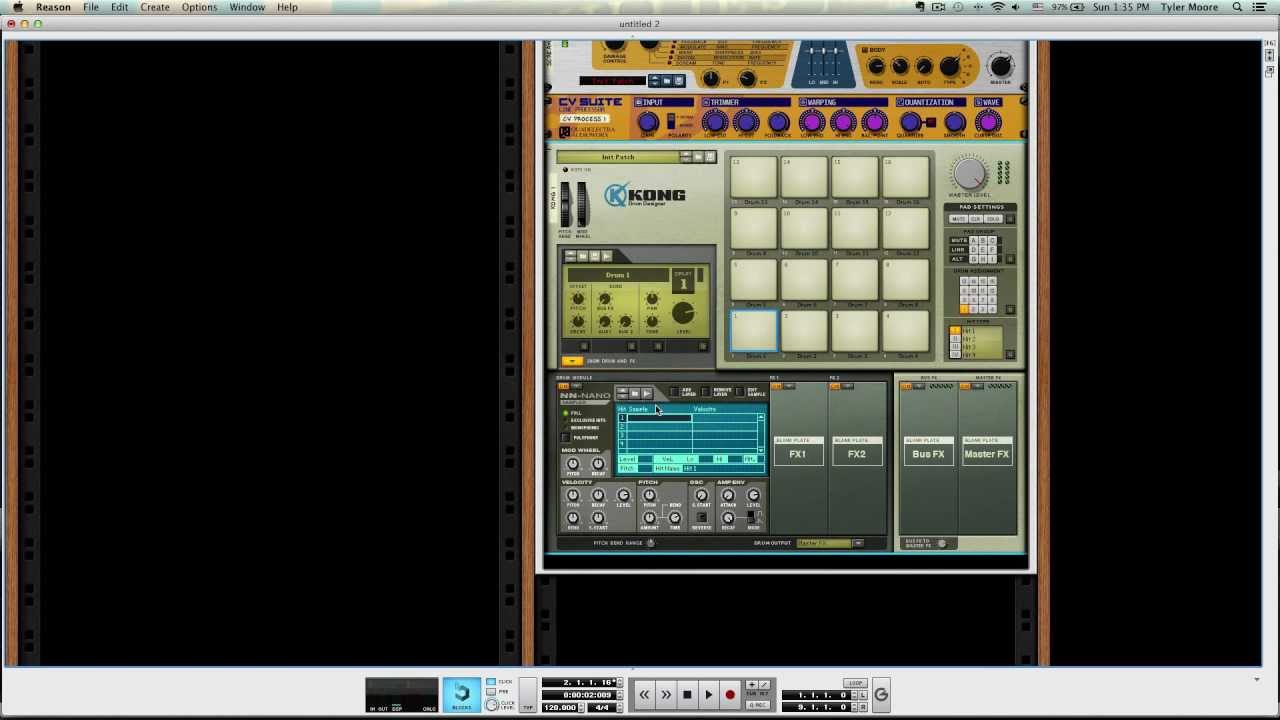Screen dimensions: 1280x720
Task: Toggle the Pre-count checkbox
Action: tap(491, 691)
